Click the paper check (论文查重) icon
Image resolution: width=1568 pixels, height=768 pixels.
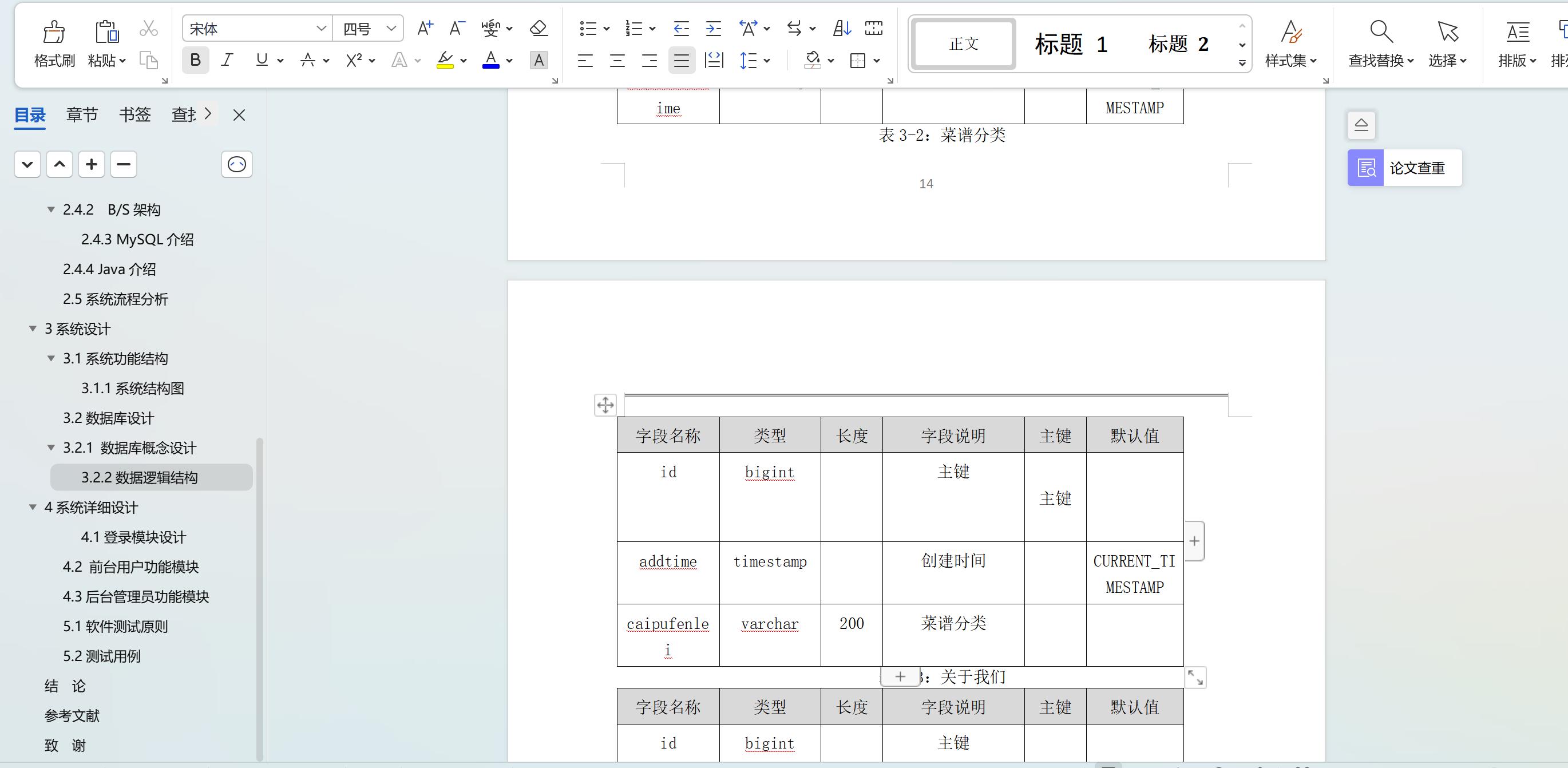click(x=1365, y=168)
